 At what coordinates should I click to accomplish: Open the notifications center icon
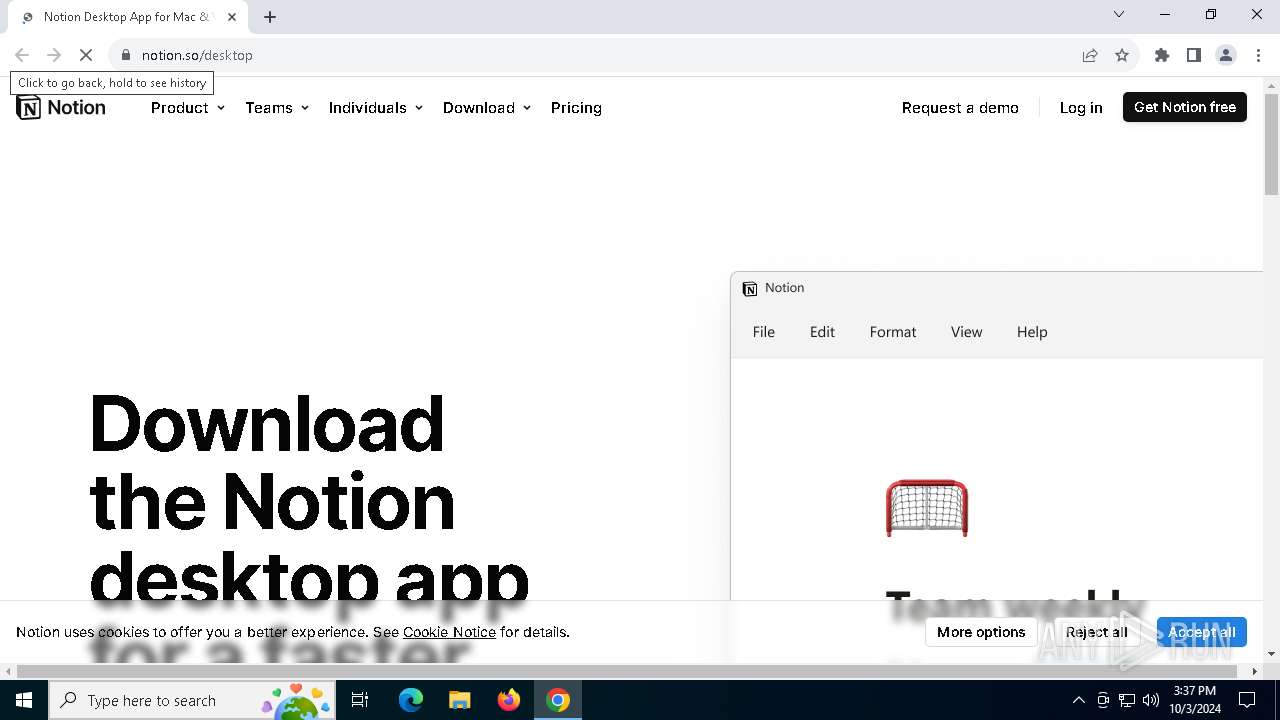click(1247, 700)
